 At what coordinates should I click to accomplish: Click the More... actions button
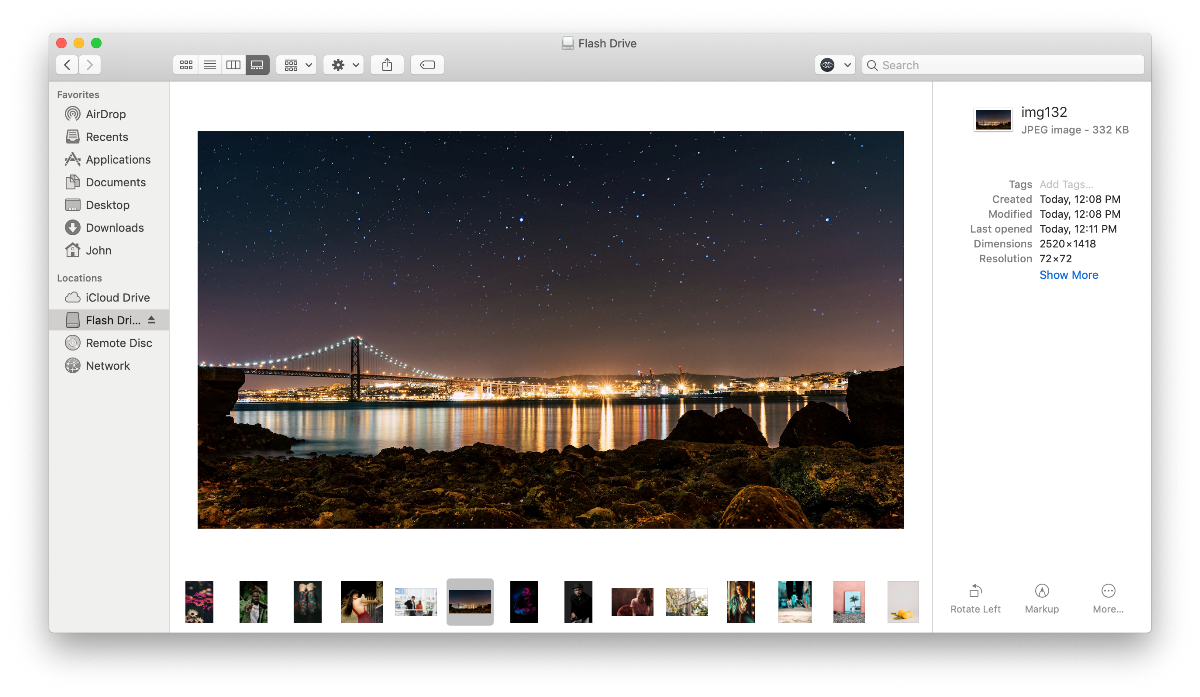pos(1108,599)
